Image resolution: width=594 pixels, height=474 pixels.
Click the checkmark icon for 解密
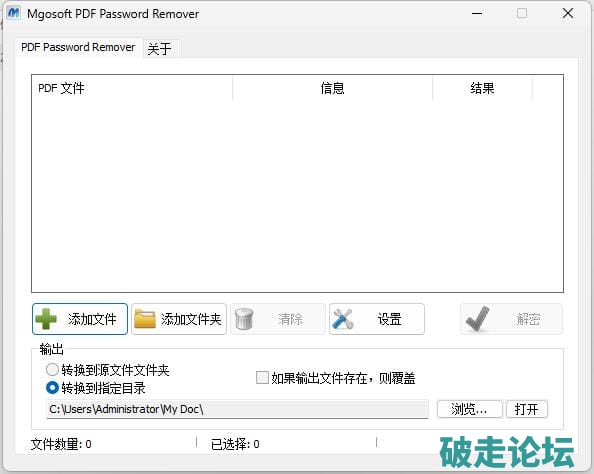click(x=477, y=319)
